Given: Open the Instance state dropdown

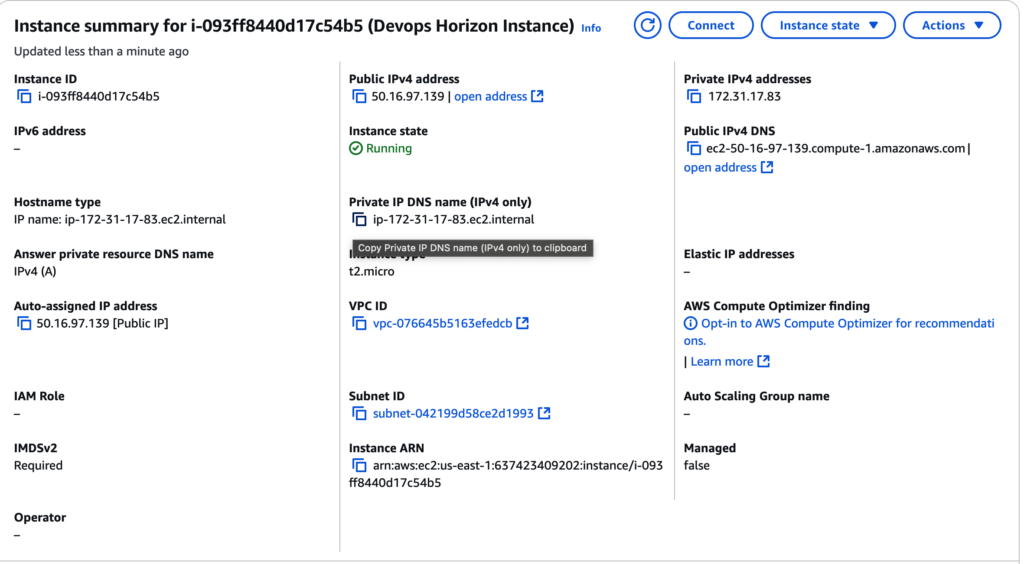Looking at the screenshot, I should (x=828, y=25).
